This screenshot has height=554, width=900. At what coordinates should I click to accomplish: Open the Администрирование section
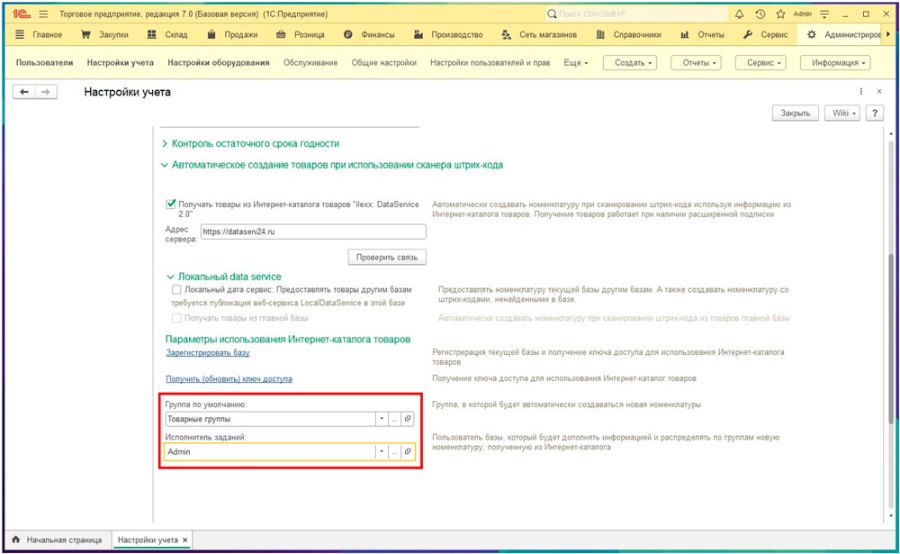coord(843,34)
